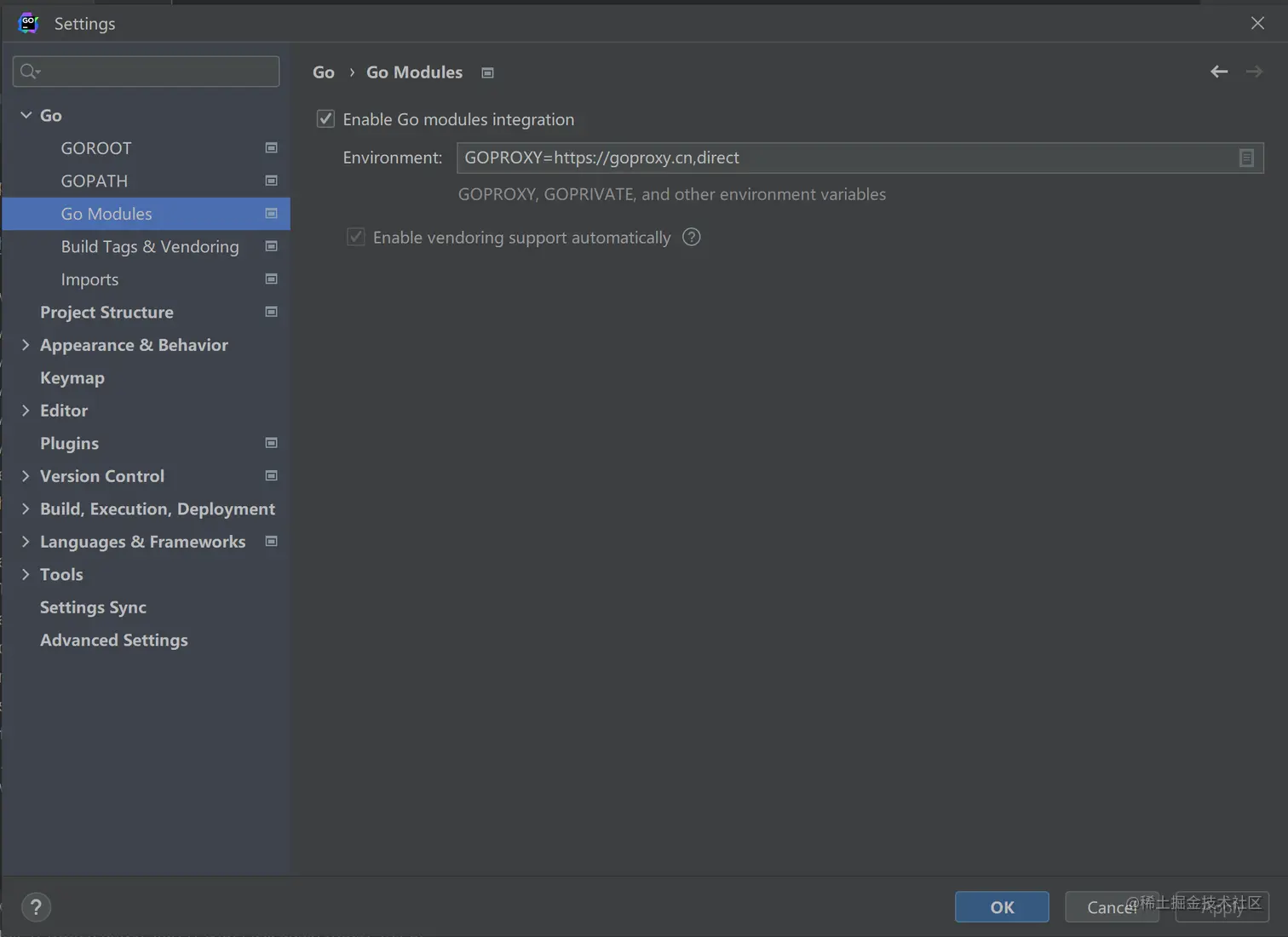Expand the Editor section
The height and width of the screenshot is (937, 1288).
[26, 411]
